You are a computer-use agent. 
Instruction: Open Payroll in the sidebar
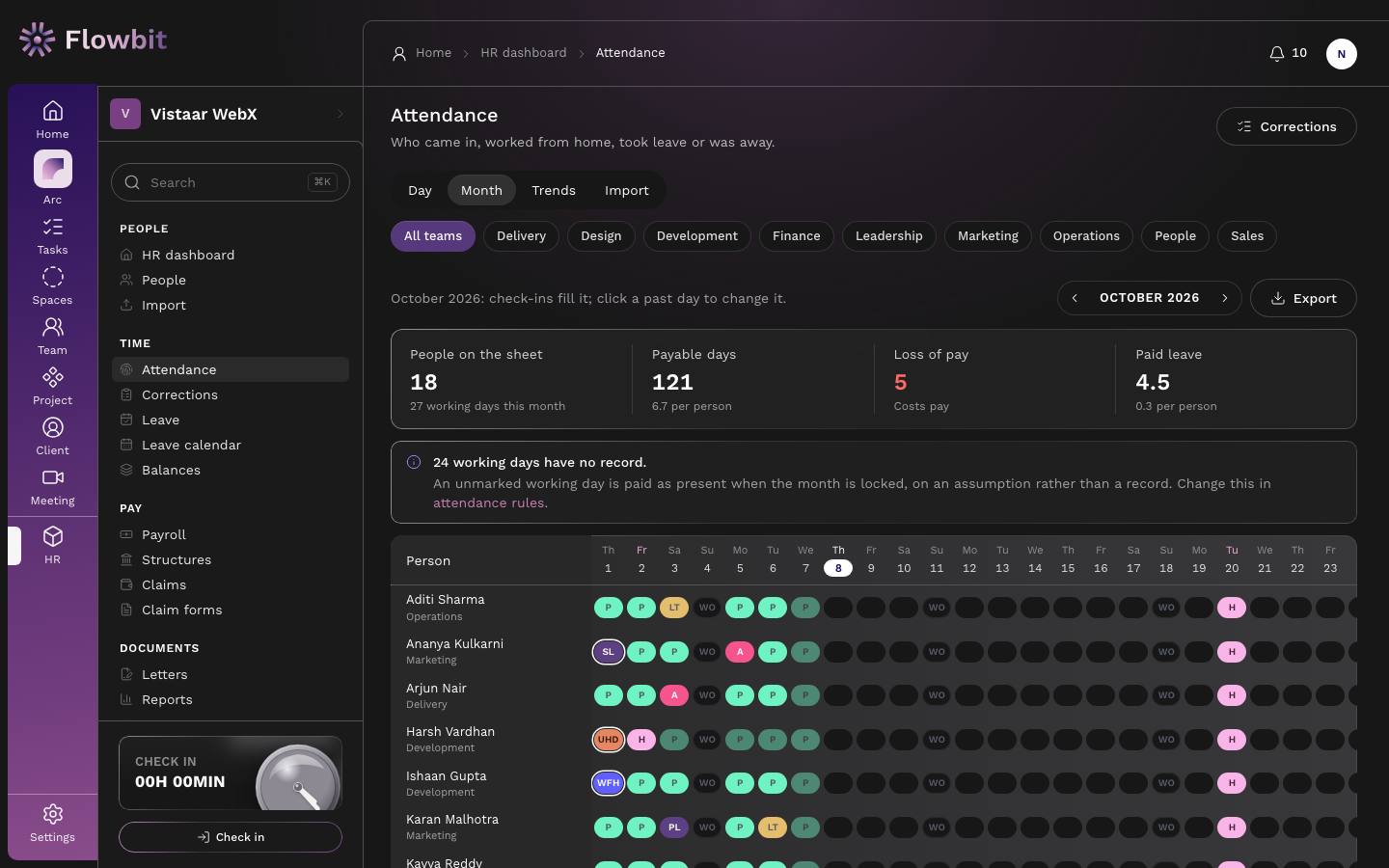(231, 534)
